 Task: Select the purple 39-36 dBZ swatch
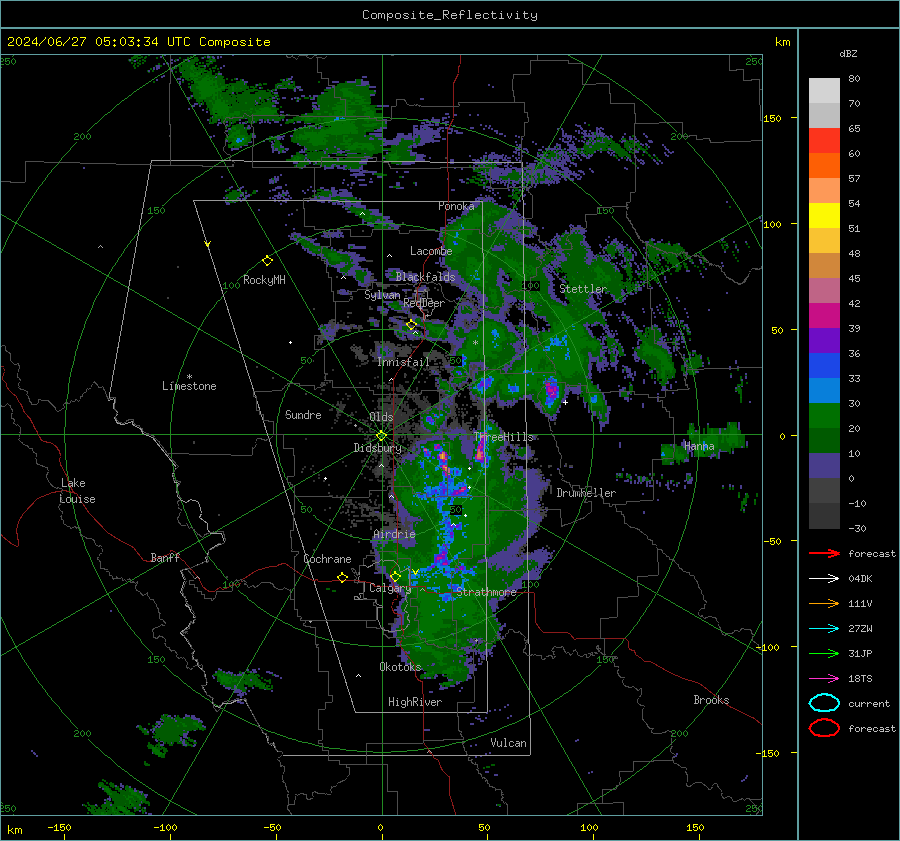pyautogui.click(x=824, y=340)
